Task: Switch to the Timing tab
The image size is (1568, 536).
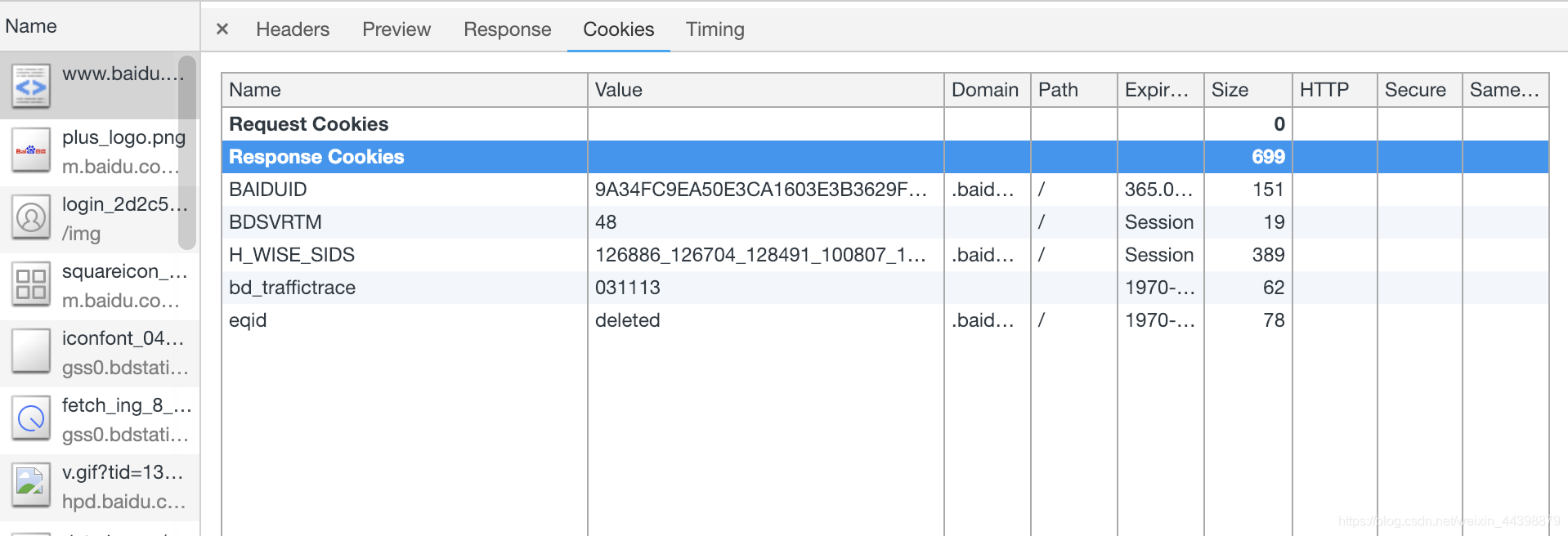Action: (715, 29)
